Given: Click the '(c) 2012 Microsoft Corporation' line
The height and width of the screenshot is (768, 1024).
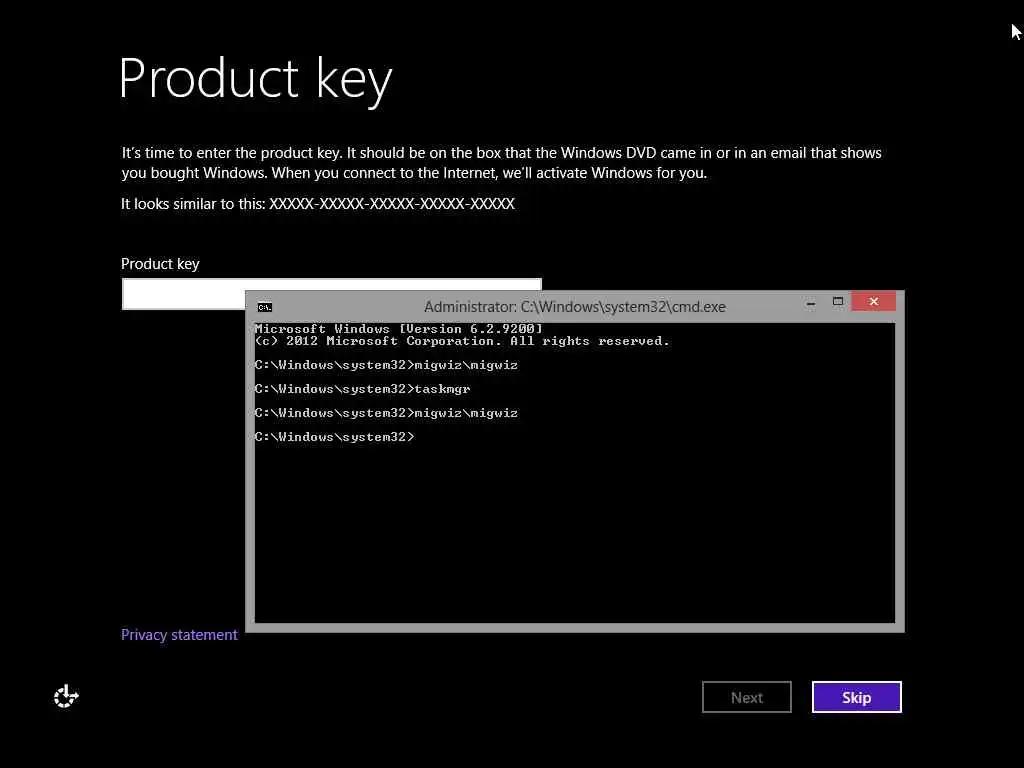Looking at the screenshot, I should click(462, 341).
